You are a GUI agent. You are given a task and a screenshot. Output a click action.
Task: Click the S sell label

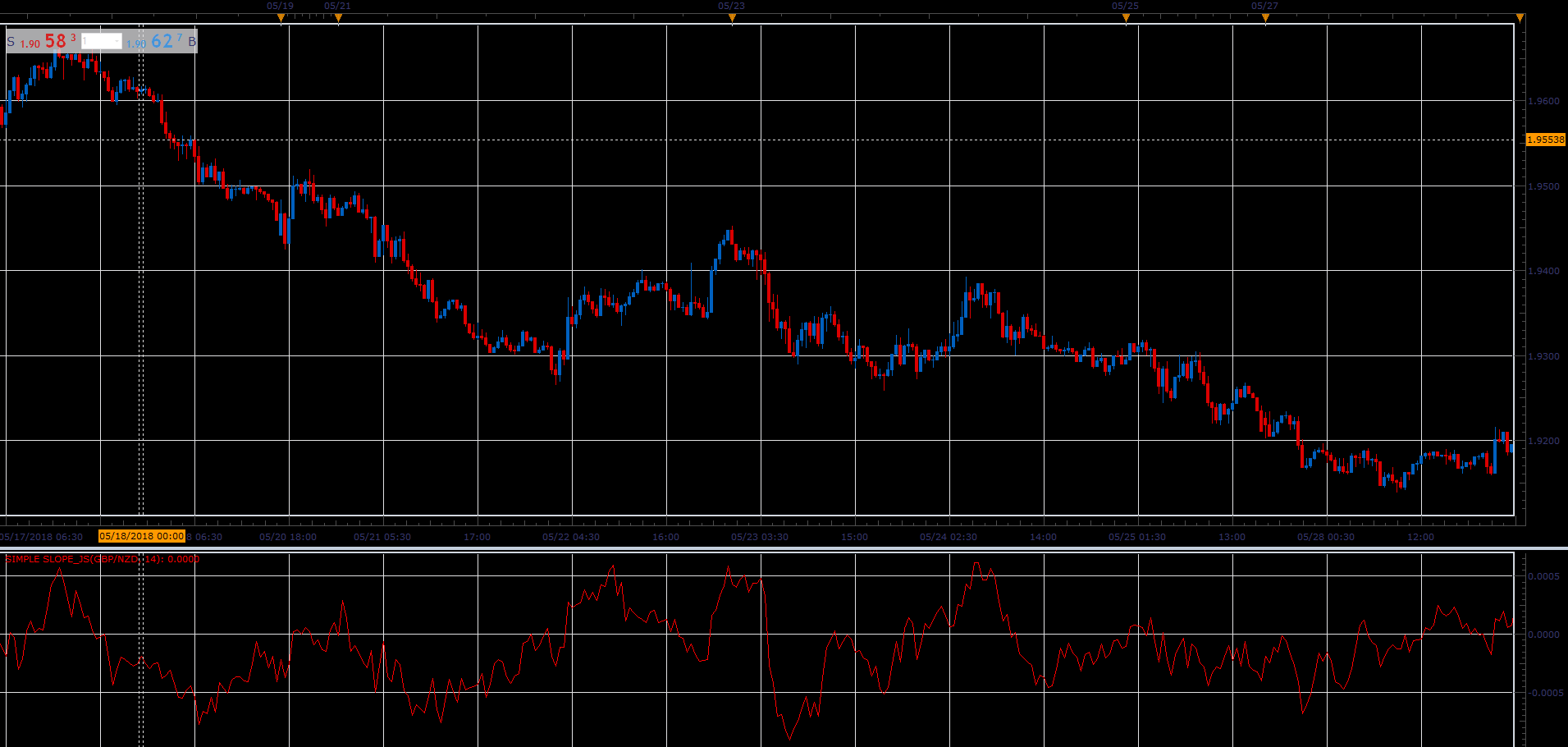pos(11,41)
